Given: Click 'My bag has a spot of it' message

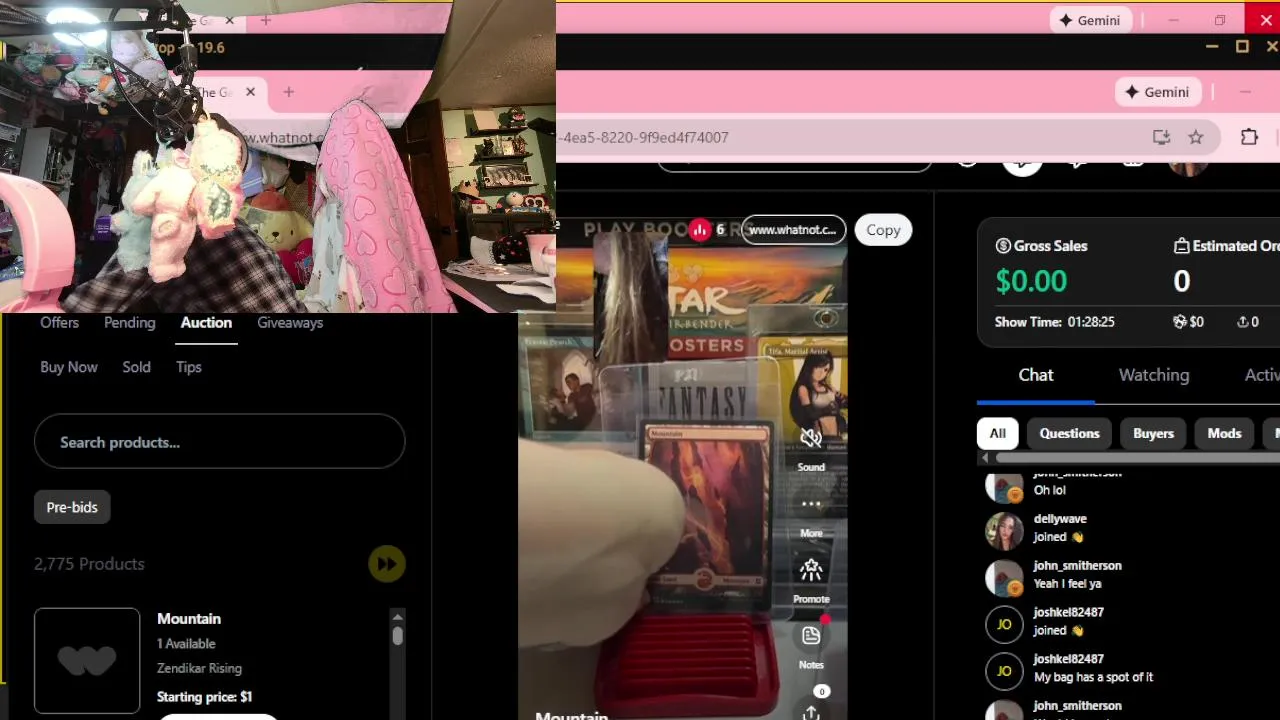Looking at the screenshot, I should [1093, 677].
